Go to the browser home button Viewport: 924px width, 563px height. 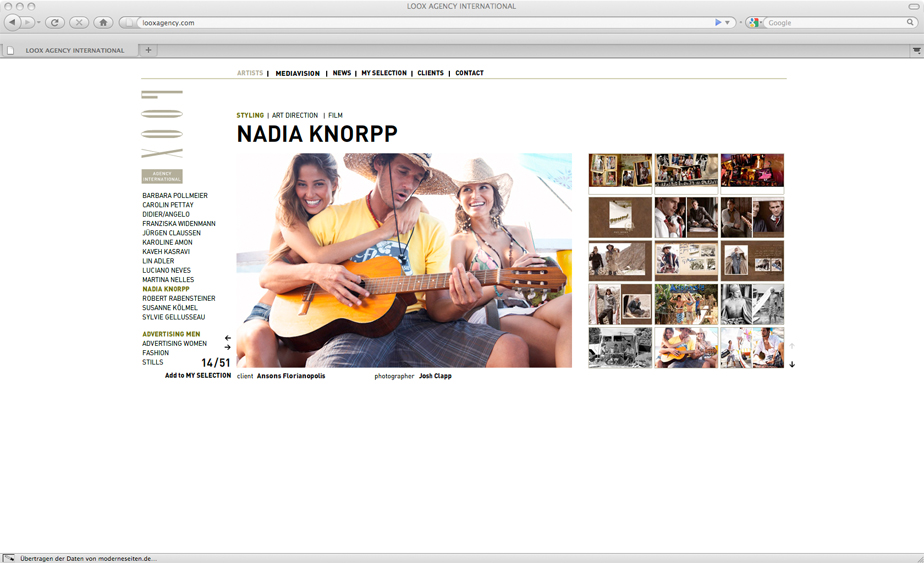[102, 22]
